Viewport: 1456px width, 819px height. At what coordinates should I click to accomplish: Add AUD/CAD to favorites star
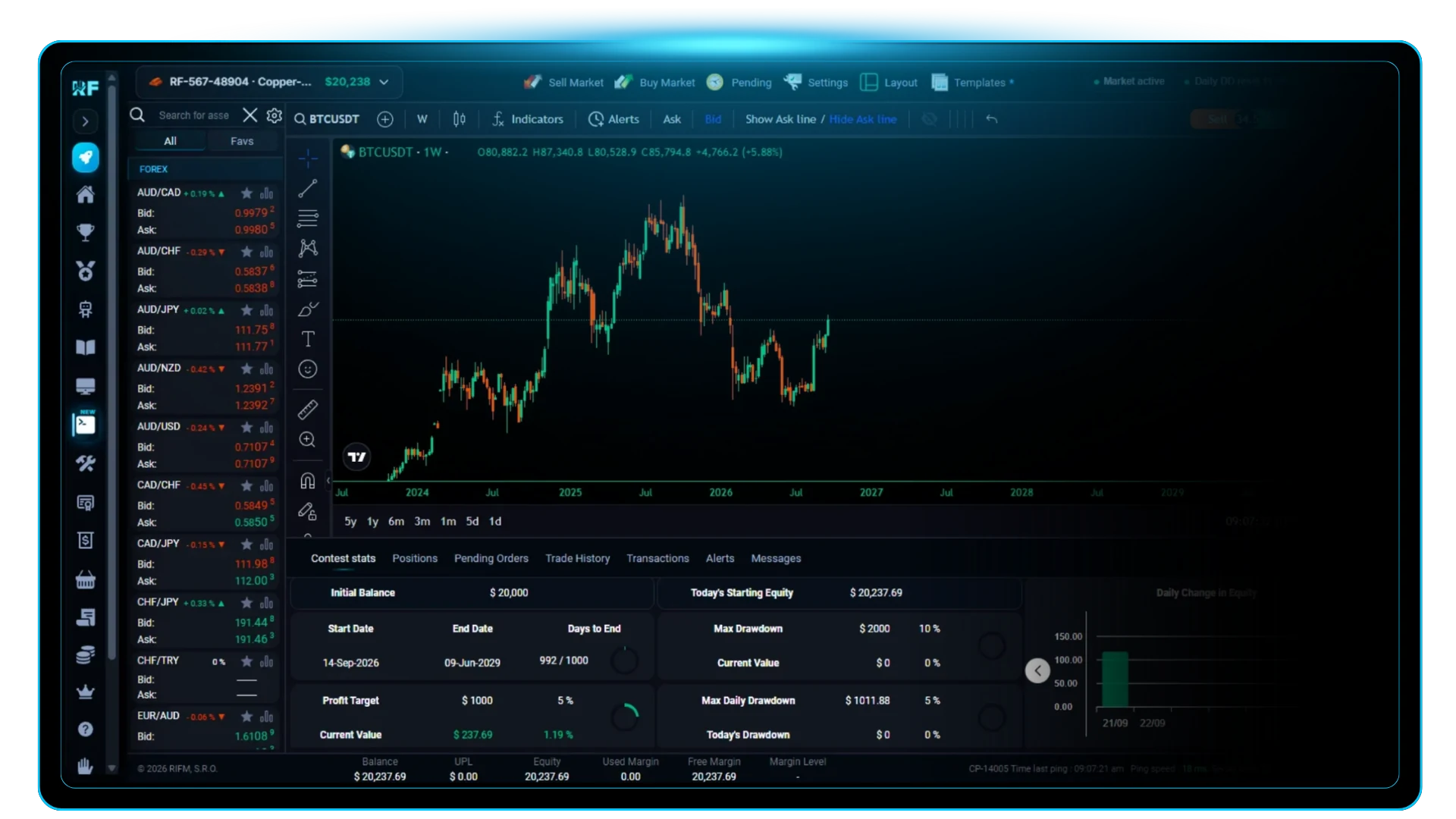(x=246, y=193)
